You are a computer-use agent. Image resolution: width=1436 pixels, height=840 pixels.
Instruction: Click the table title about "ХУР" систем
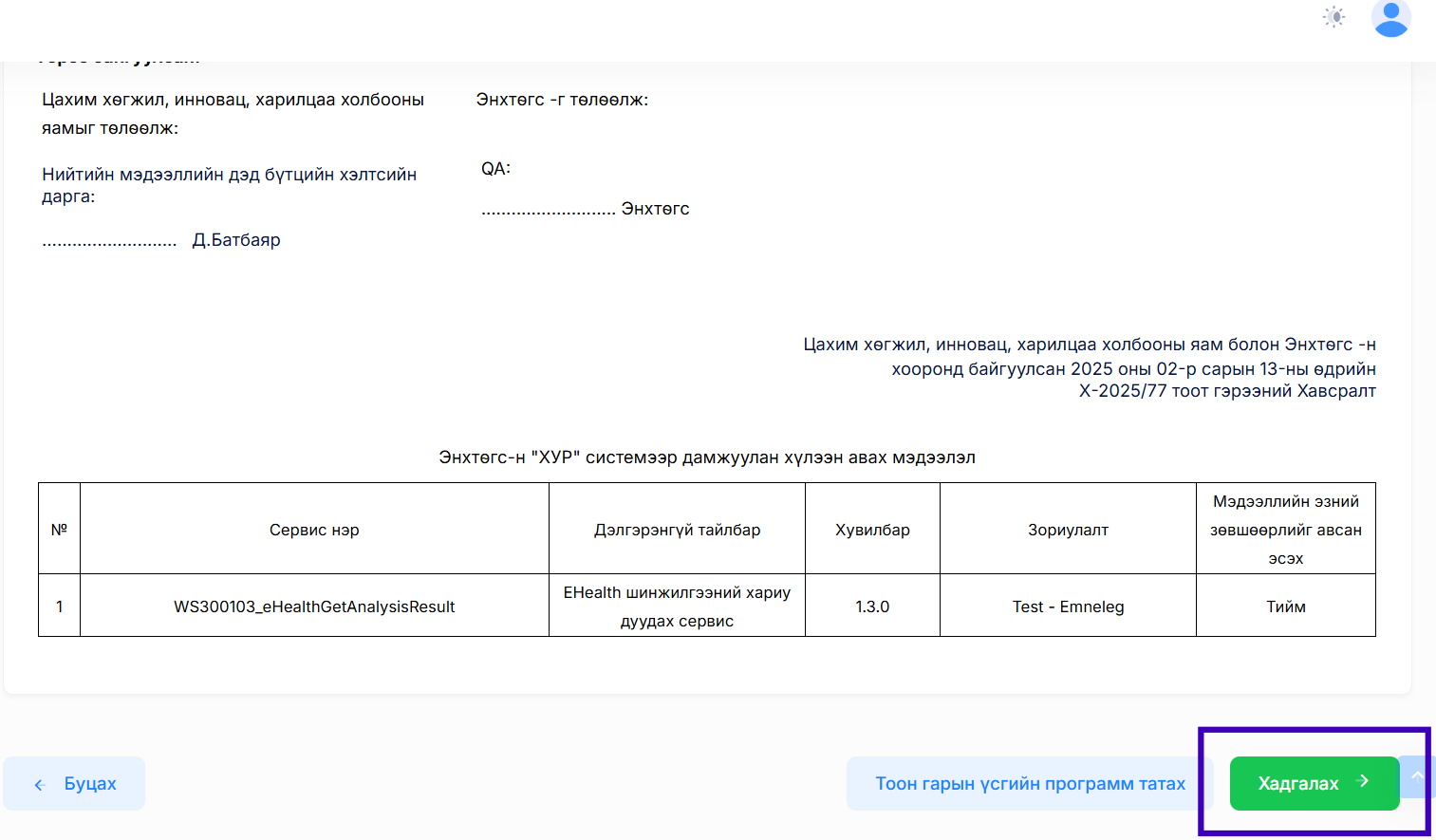pos(706,457)
